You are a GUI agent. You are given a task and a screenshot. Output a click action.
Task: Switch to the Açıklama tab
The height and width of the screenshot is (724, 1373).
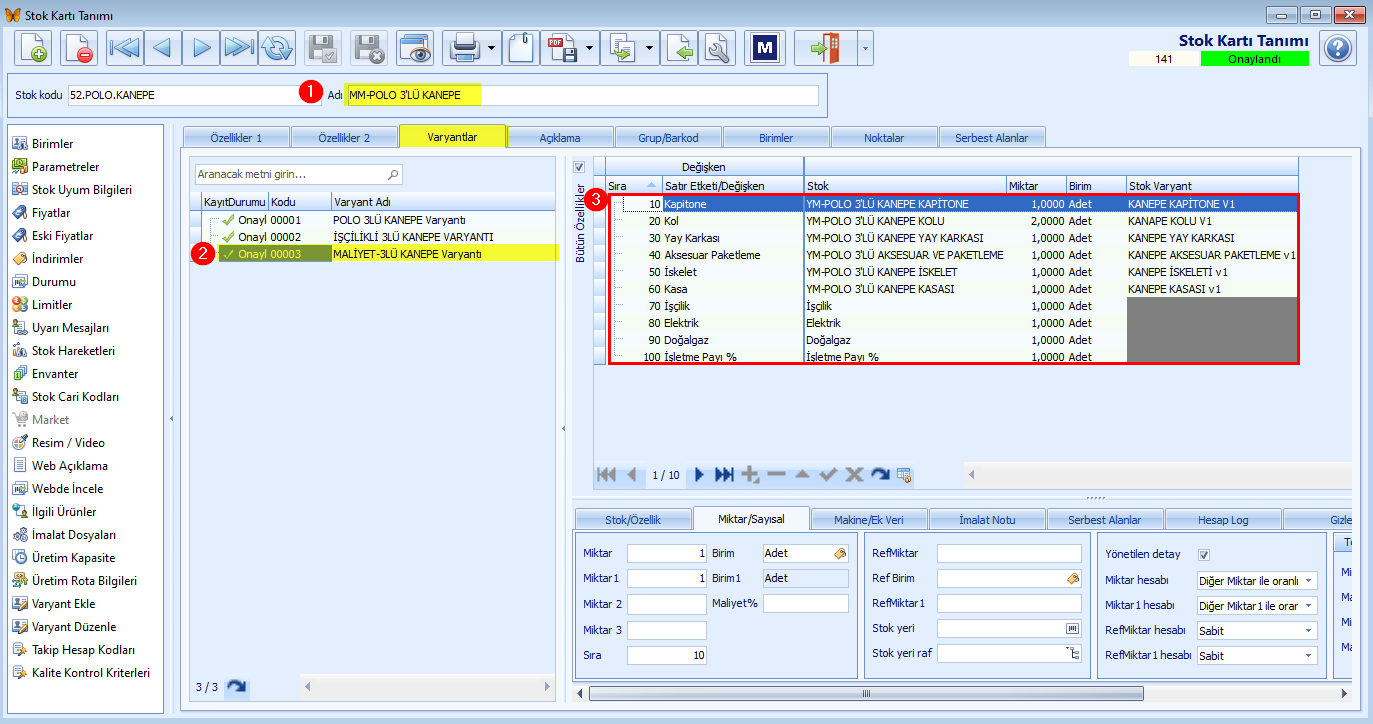[x=560, y=137]
